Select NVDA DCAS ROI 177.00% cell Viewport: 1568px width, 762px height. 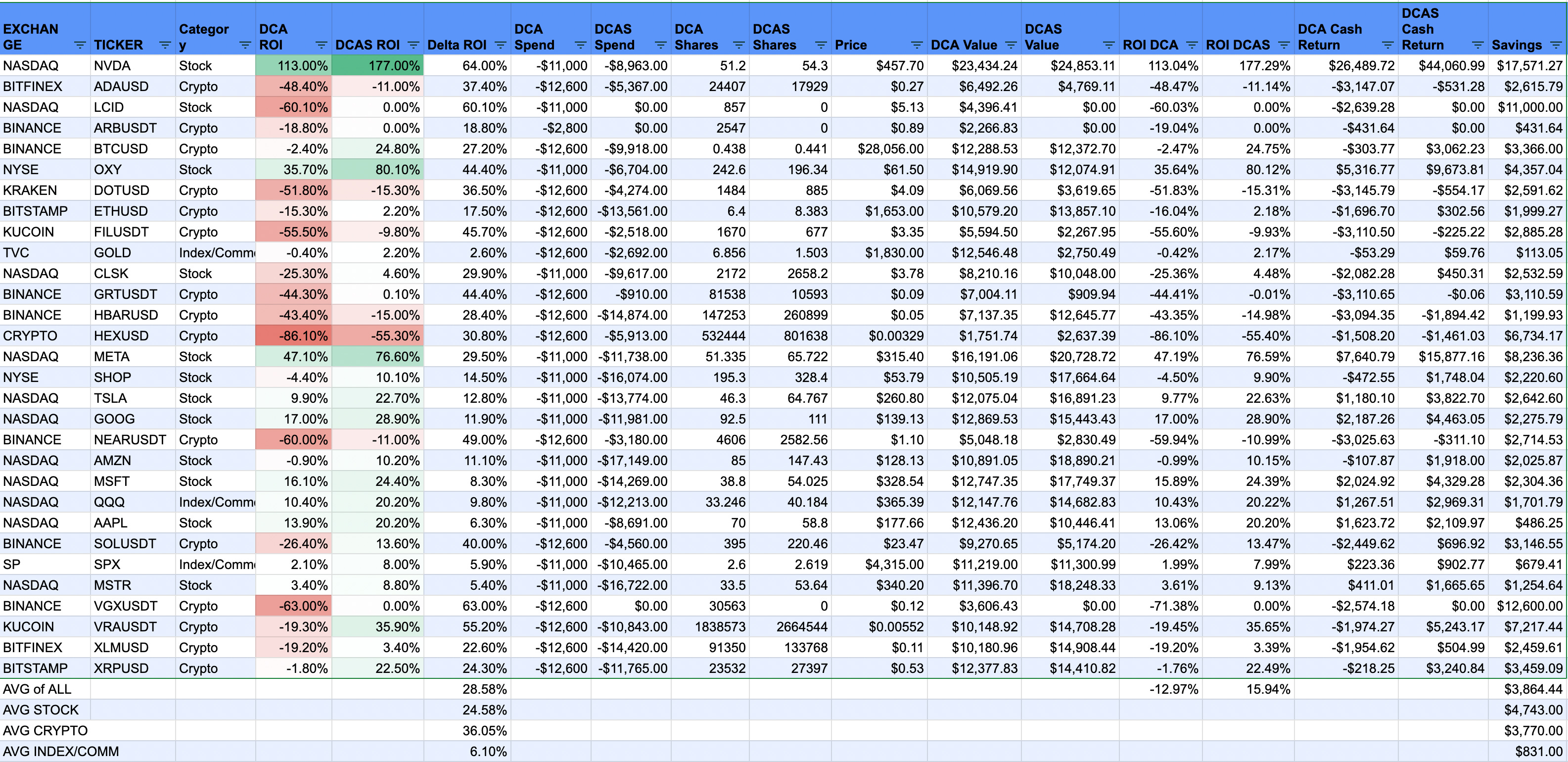pyautogui.click(x=377, y=66)
